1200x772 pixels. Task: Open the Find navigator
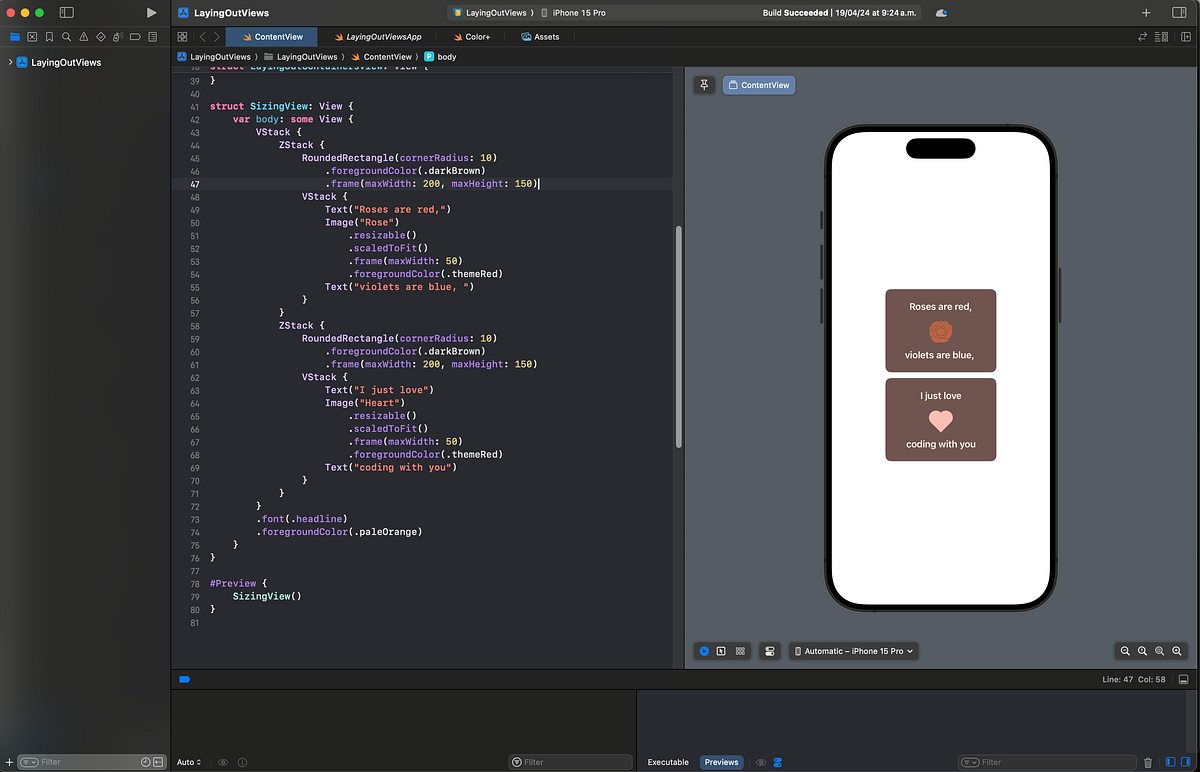coord(67,36)
